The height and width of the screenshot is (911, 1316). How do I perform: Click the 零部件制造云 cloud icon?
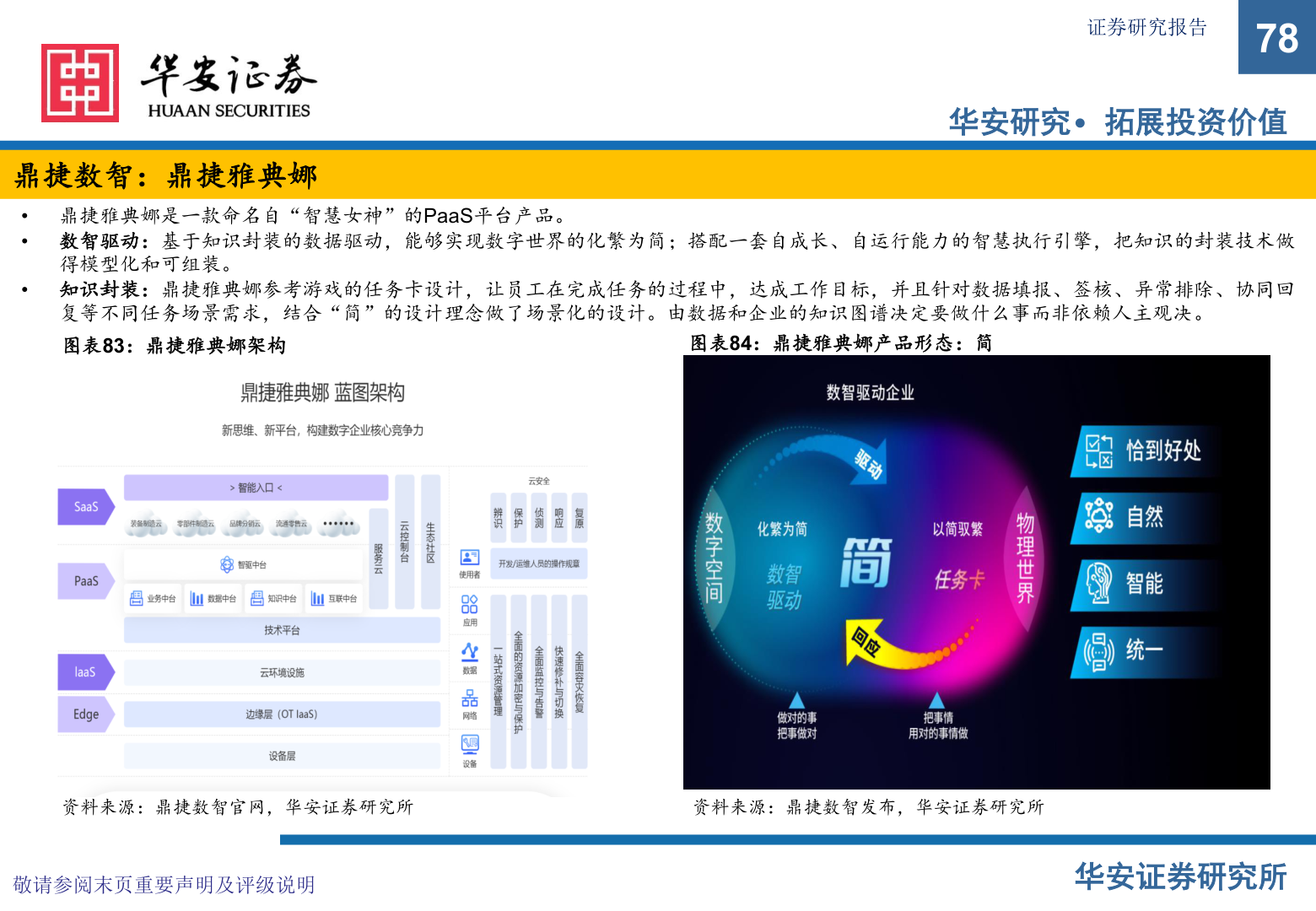pyautogui.click(x=195, y=523)
